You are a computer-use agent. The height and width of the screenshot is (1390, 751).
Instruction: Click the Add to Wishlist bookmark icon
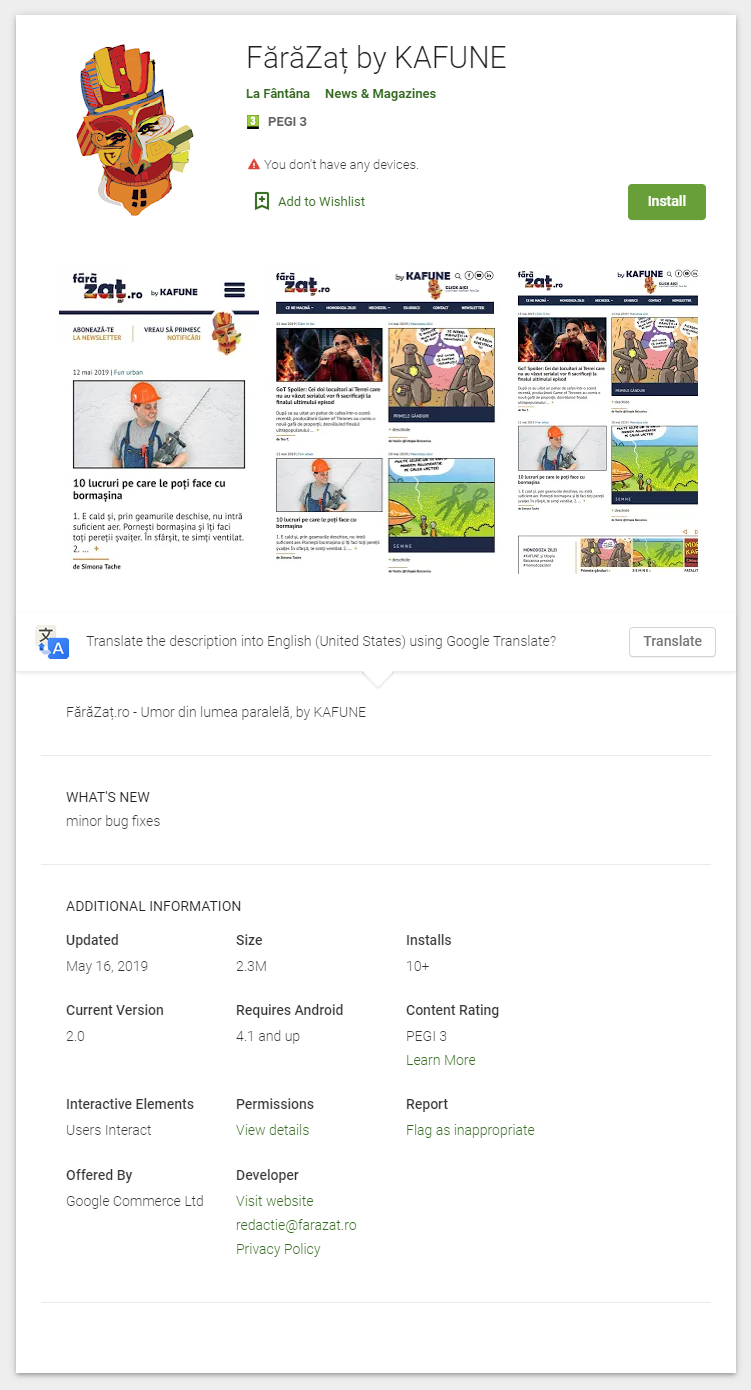[x=262, y=201]
